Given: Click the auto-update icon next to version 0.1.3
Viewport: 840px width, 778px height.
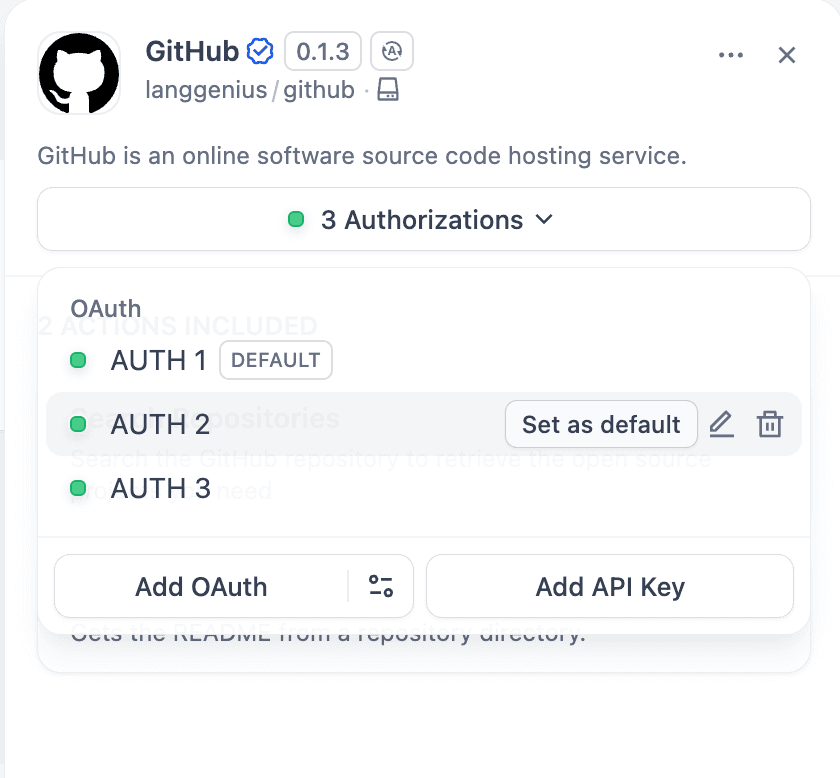Looking at the screenshot, I should [x=391, y=51].
